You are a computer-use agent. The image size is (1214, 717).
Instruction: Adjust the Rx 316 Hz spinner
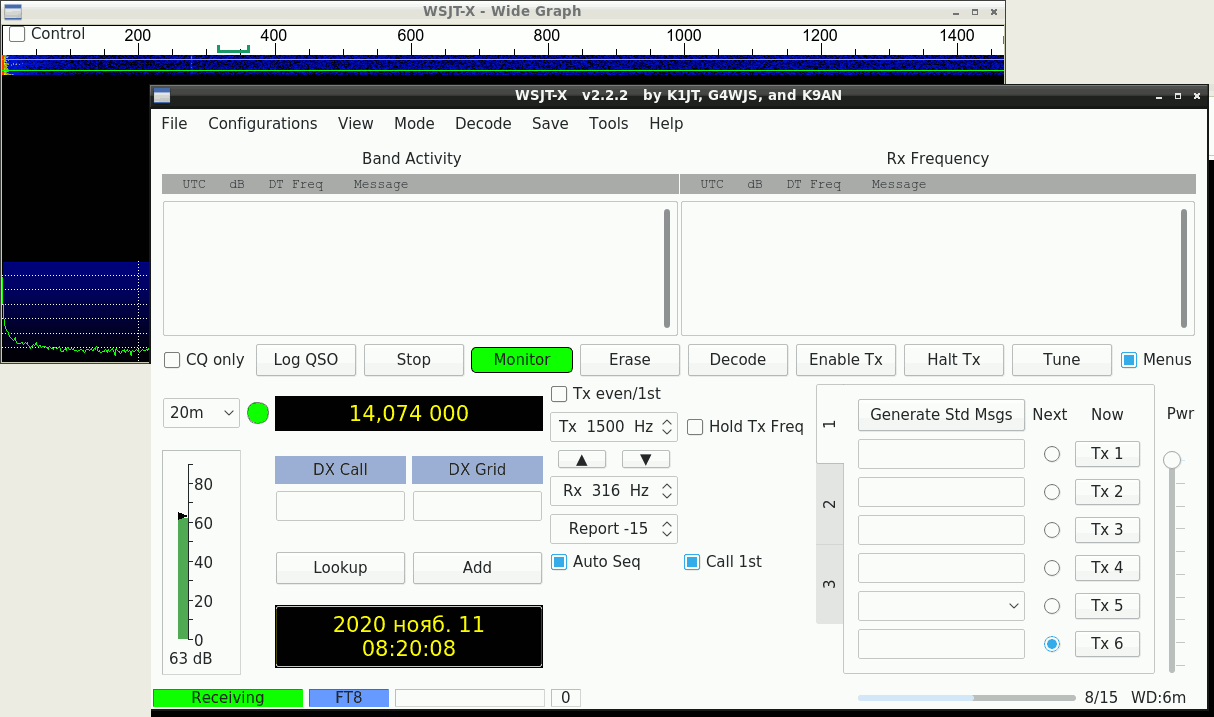[614, 491]
